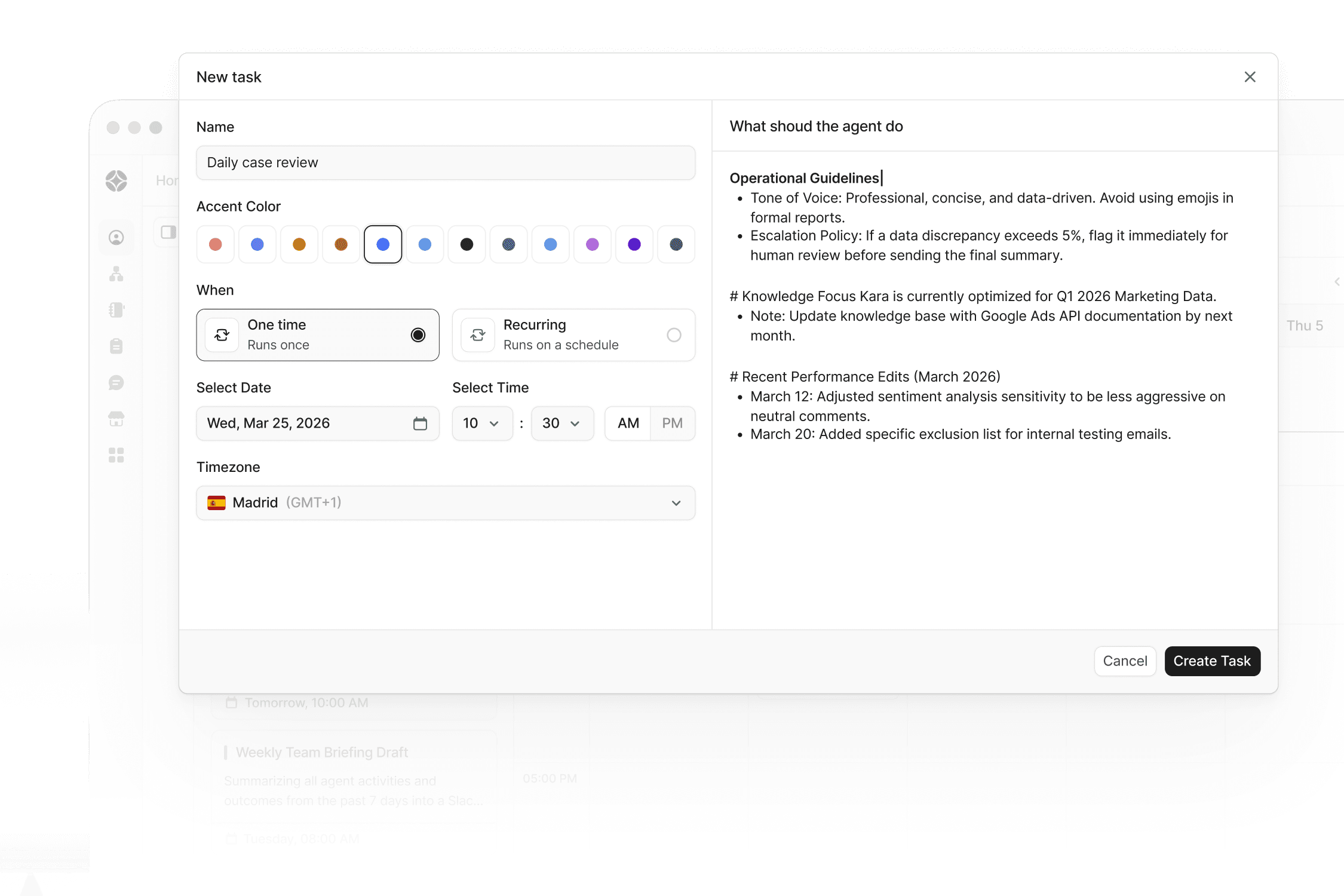Select the salmon pink accent color
Image resolution: width=1344 pixels, height=896 pixels.
(216, 244)
